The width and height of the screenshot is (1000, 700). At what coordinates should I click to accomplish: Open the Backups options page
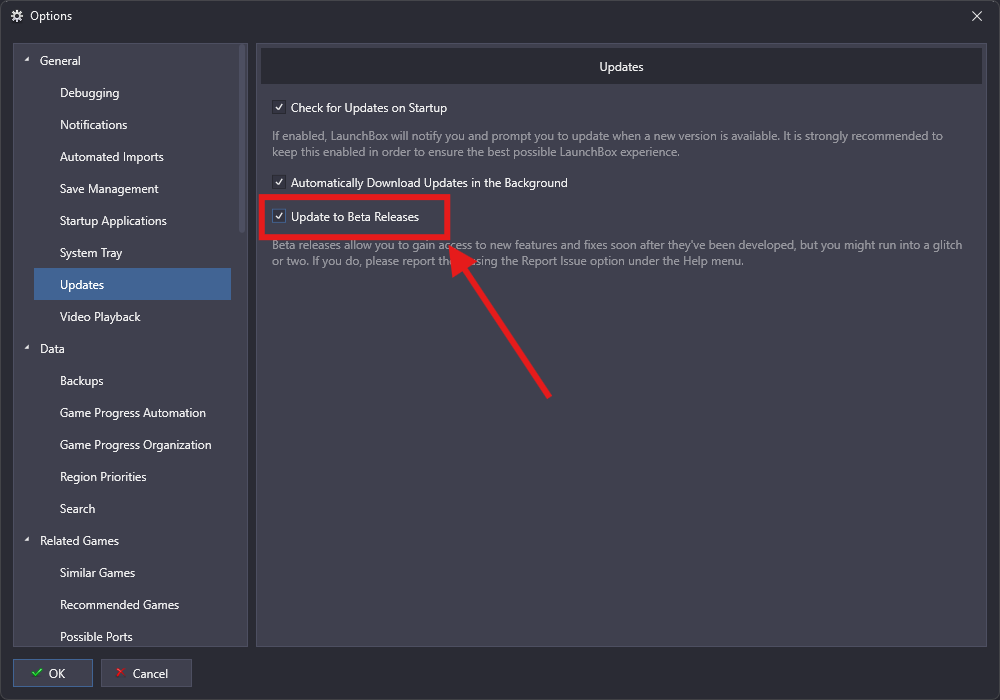tap(82, 381)
